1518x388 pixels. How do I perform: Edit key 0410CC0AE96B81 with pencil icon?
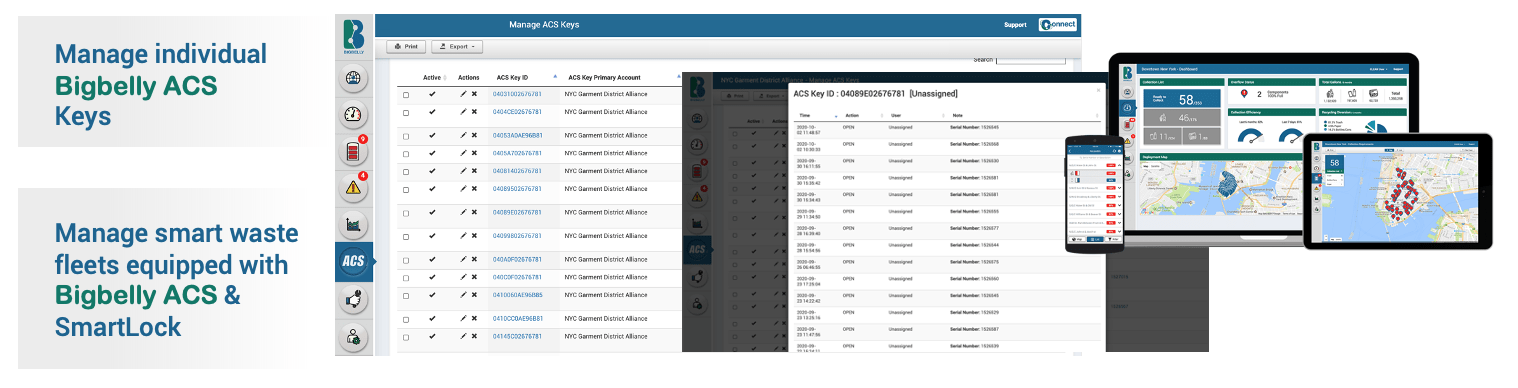[x=463, y=318]
